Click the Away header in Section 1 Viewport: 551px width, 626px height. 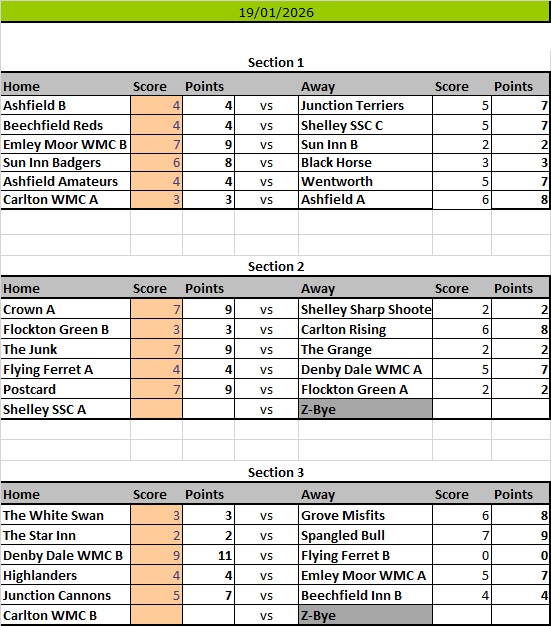(318, 87)
